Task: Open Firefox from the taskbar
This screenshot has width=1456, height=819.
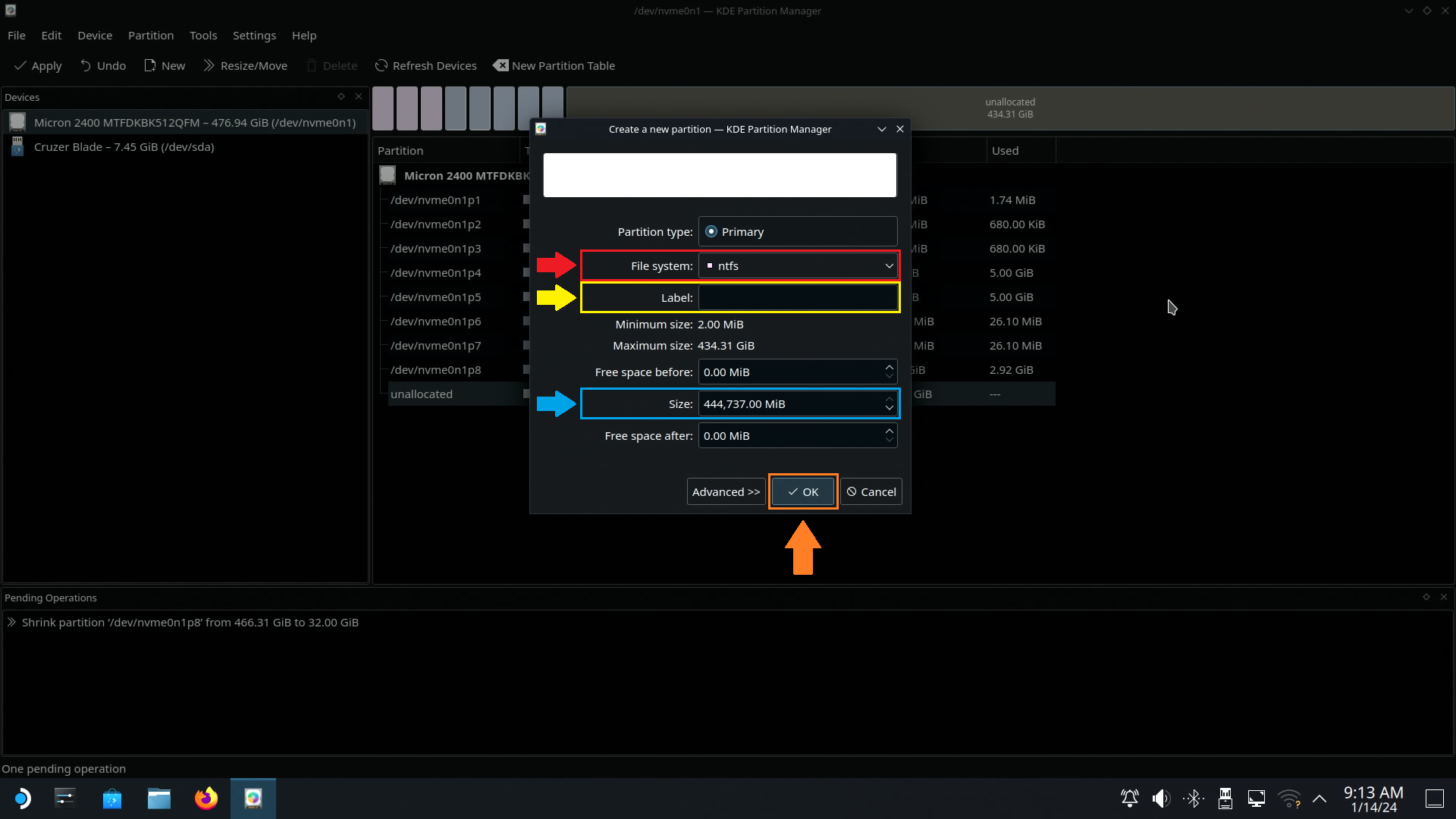Action: coord(206,799)
